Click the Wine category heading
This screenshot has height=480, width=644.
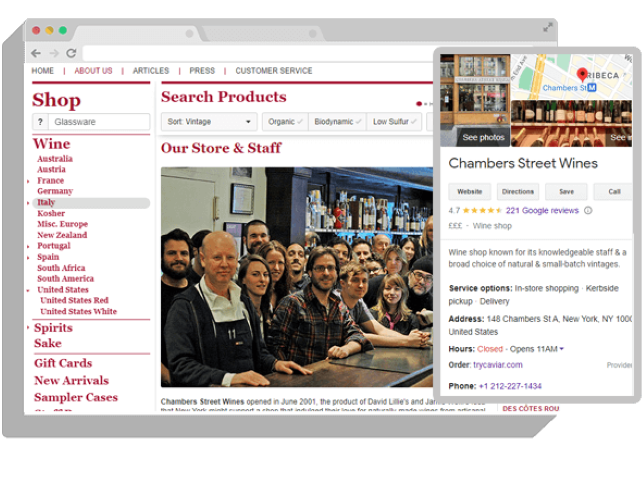pyautogui.click(x=52, y=144)
